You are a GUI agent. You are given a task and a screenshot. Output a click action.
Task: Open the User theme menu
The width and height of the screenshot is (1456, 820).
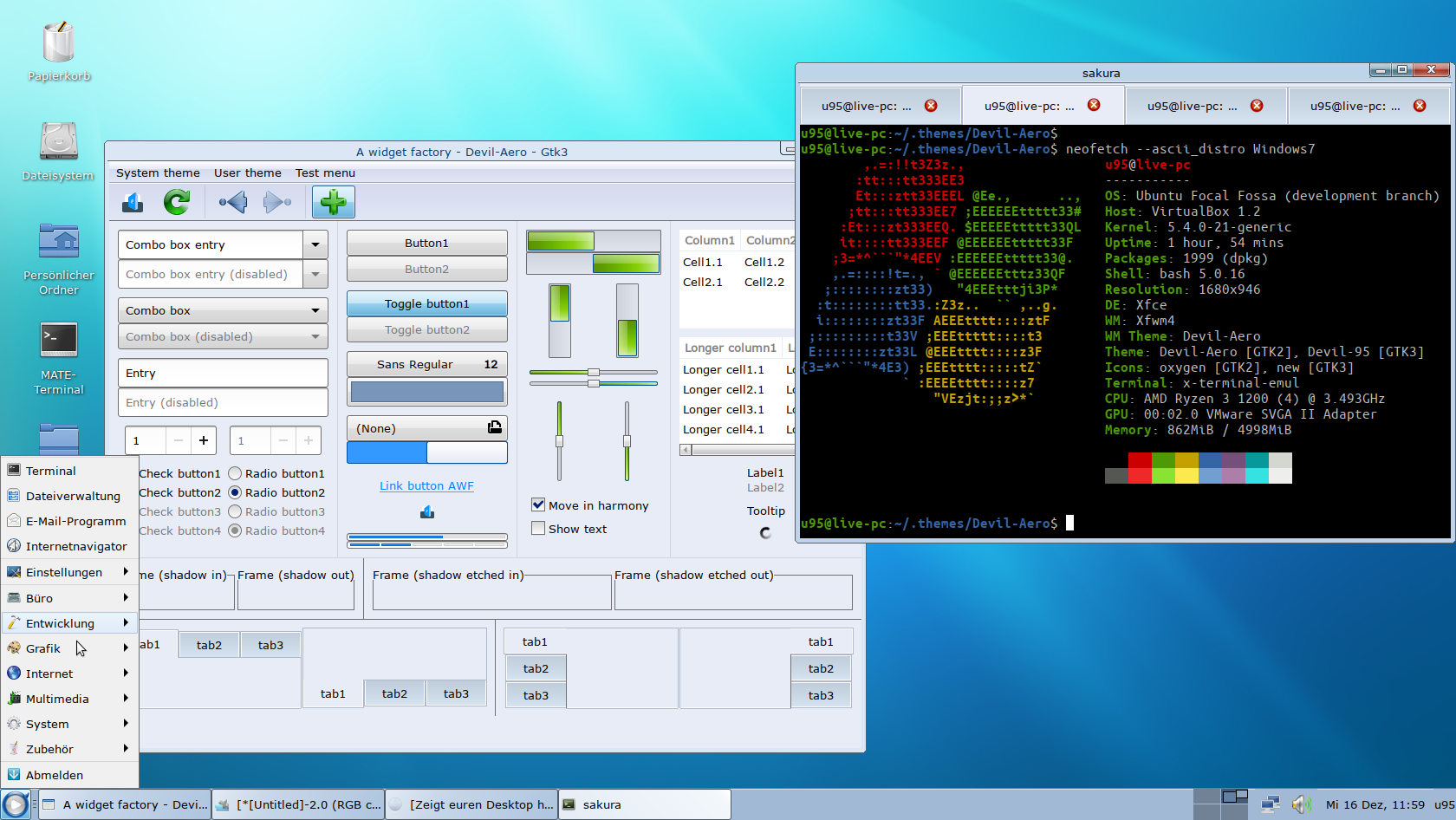(x=248, y=172)
